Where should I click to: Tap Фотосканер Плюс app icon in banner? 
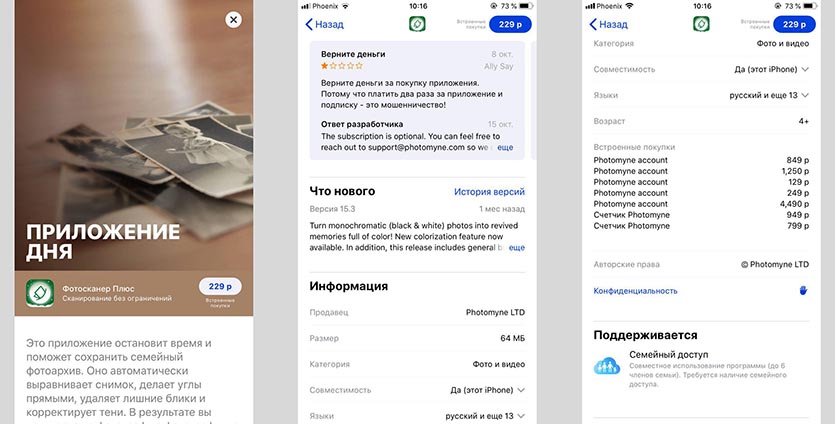point(40,293)
